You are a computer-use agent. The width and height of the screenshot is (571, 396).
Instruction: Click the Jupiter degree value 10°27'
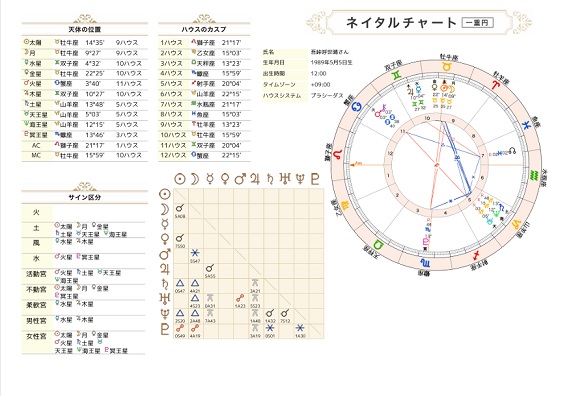[x=94, y=94]
